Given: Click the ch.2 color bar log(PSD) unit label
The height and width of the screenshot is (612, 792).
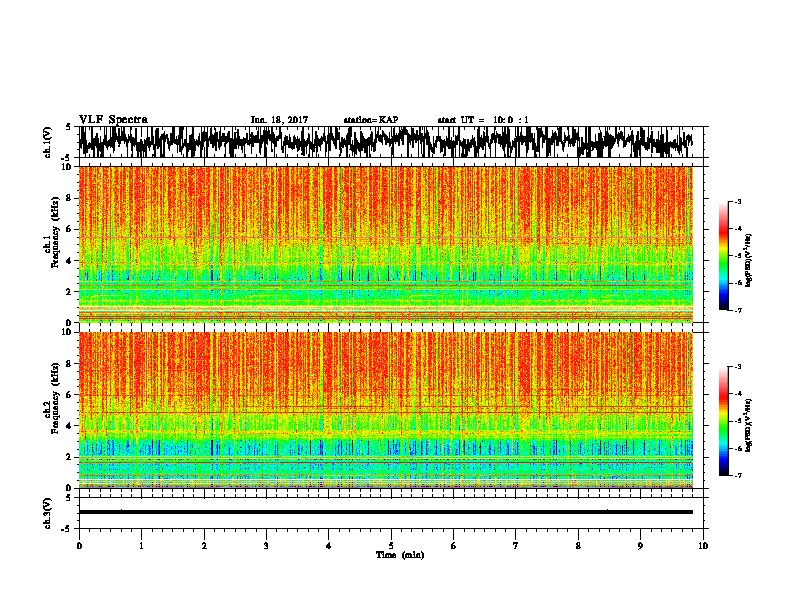Looking at the screenshot, I should (x=749, y=425).
